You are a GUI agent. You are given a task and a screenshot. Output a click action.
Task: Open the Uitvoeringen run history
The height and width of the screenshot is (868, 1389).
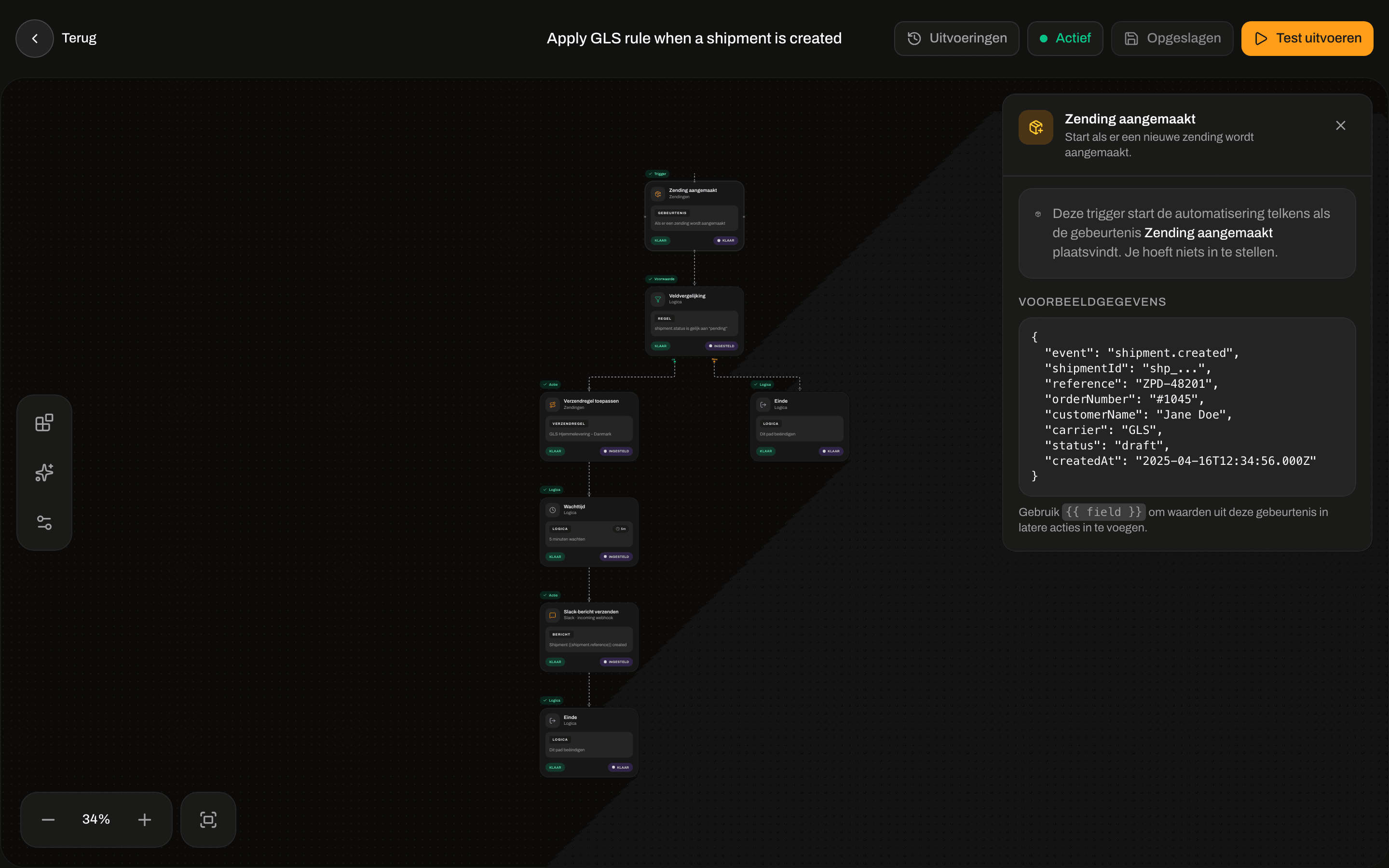[956, 39]
